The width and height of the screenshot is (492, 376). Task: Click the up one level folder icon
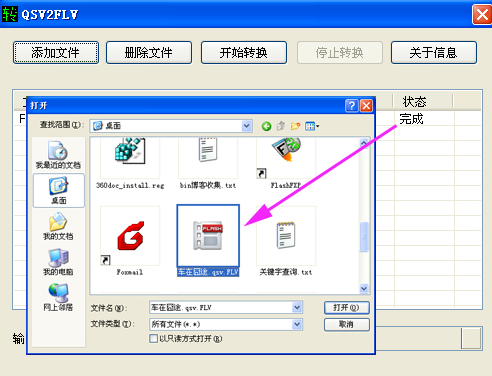281,126
